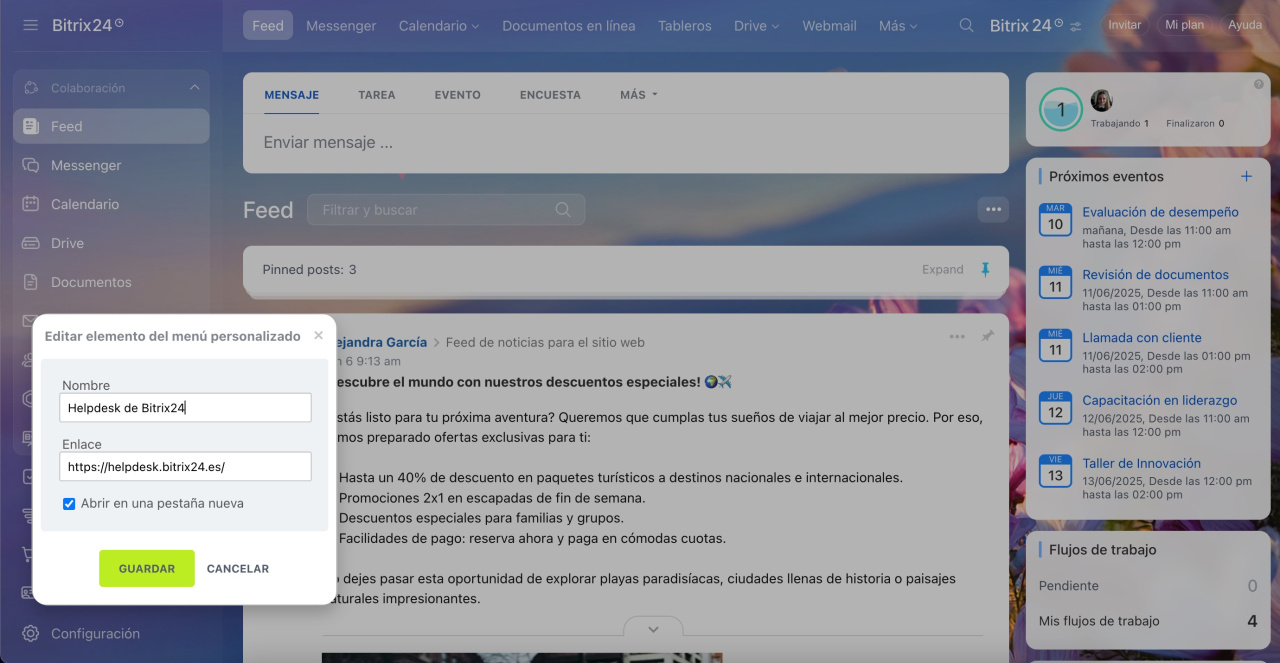
Task: Open Webmail in the top menu
Action: click(830, 26)
